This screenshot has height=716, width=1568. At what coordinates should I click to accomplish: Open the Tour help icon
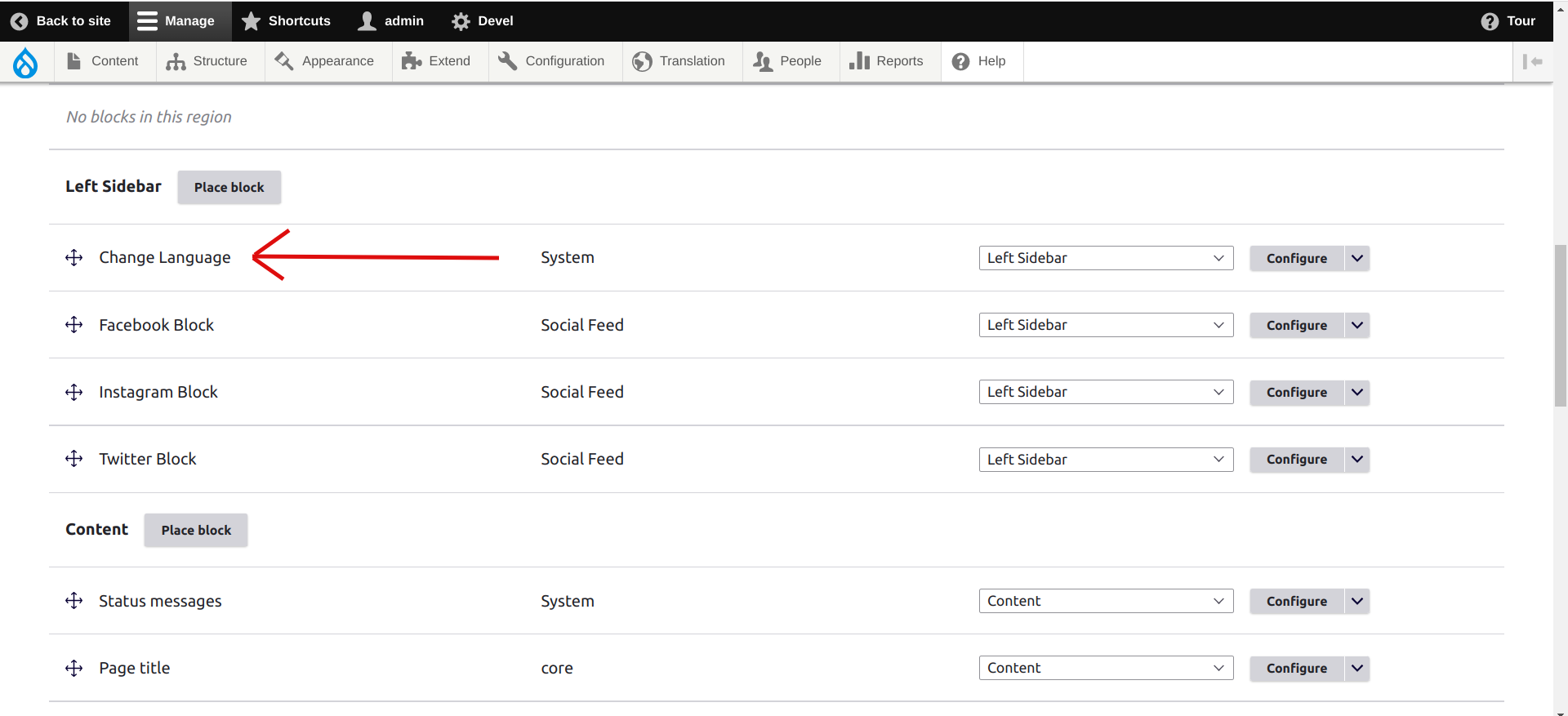pyautogui.click(x=1508, y=21)
